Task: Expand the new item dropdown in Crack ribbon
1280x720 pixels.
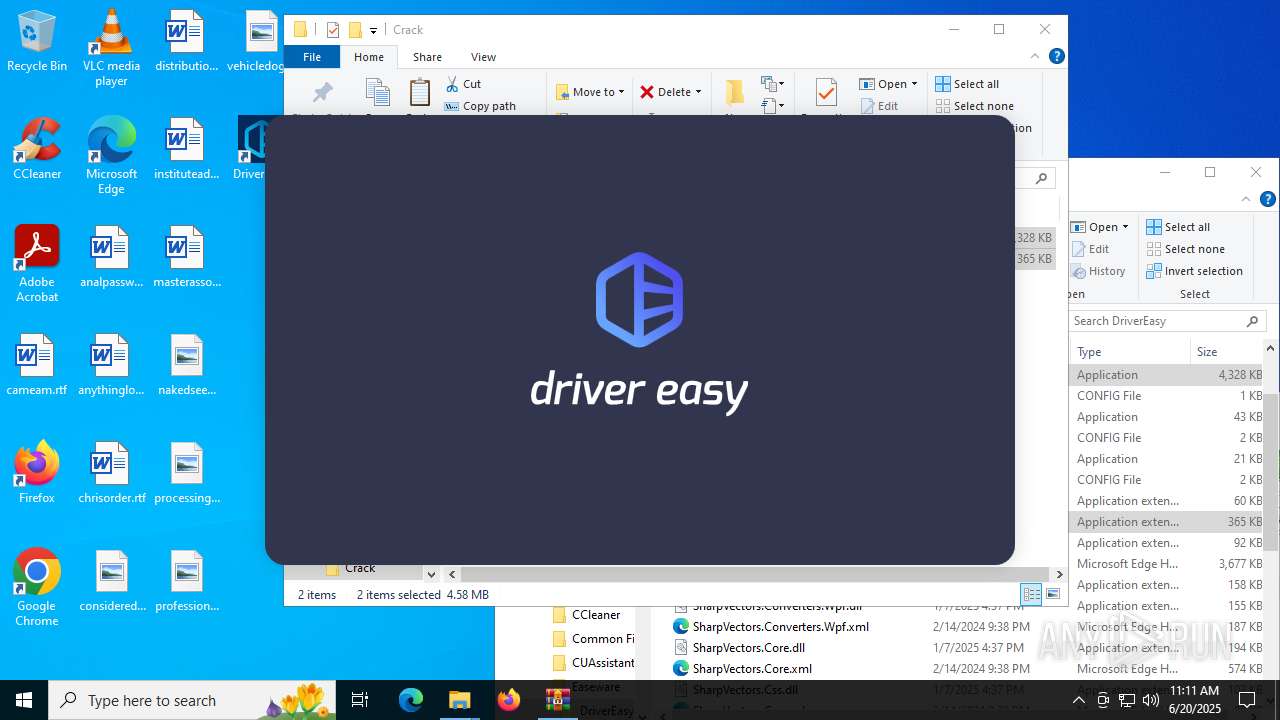Action: pyautogui.click(x=773, y=84)
